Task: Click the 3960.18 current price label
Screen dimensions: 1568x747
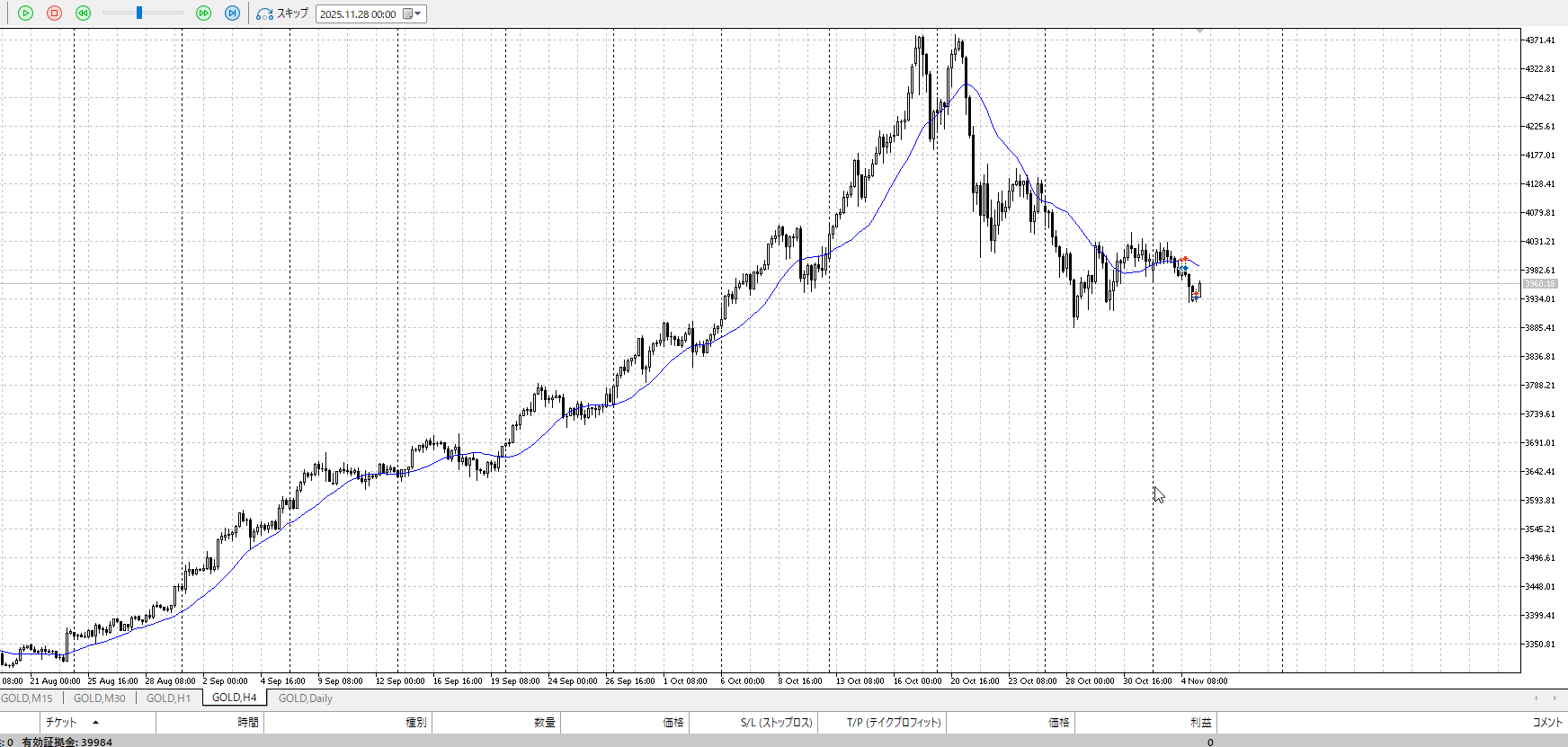Action: coord(1539,284)
